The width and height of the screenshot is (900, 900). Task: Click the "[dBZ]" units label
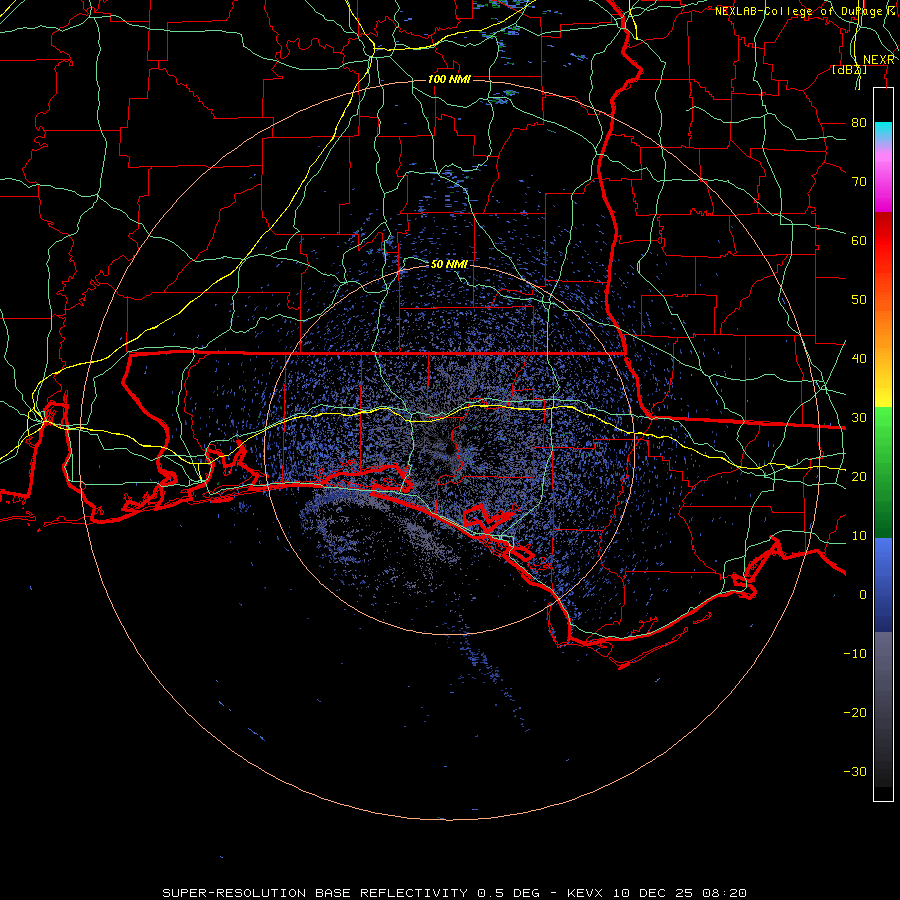click(849, 70)
